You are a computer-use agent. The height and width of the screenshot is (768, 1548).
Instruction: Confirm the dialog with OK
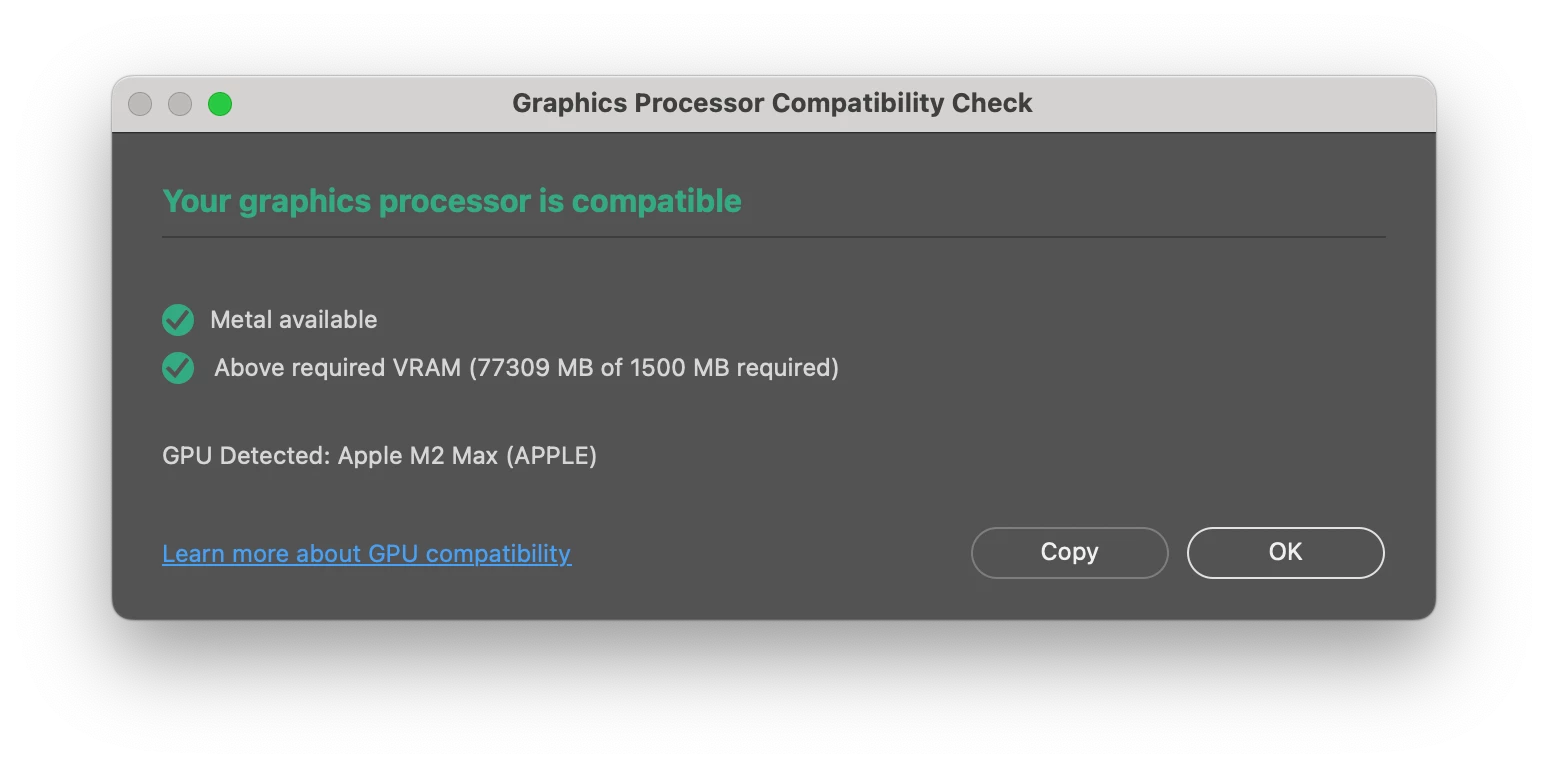1285,552
